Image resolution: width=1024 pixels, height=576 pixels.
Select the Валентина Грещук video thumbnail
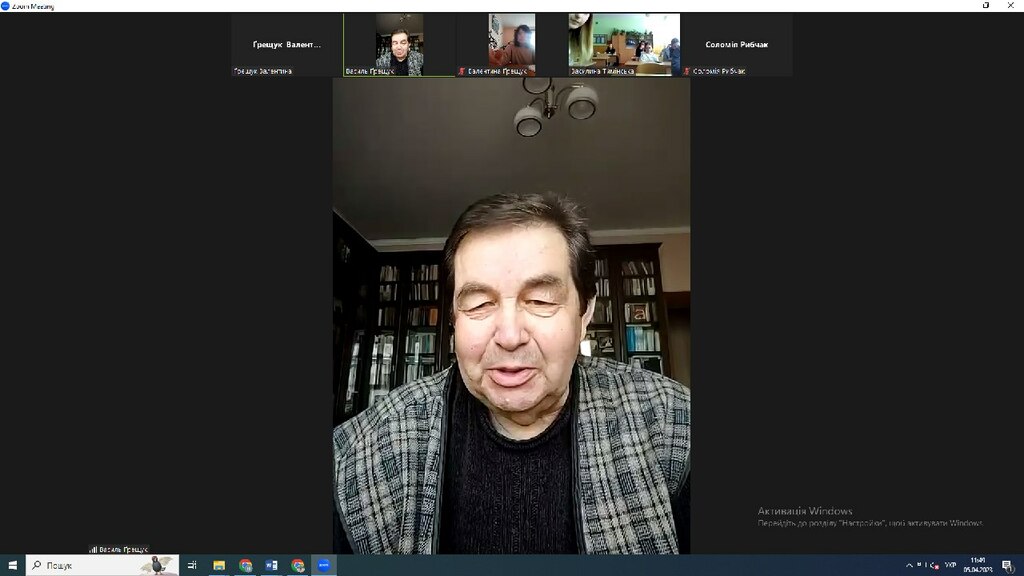[x=511, y=44]
